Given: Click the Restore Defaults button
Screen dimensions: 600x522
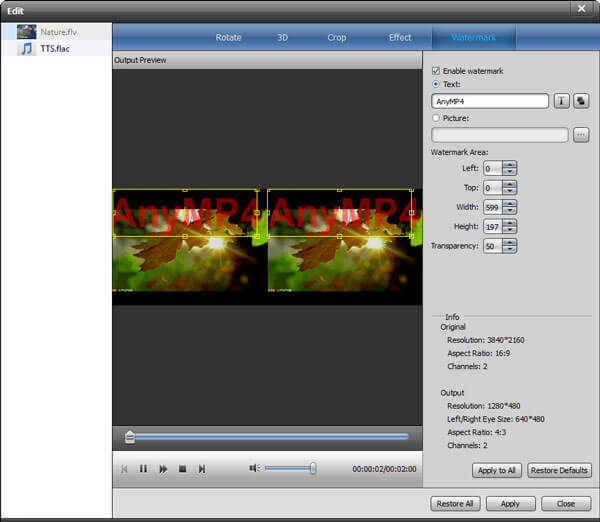Looking at the screenshot, I should tap(559, 470).
